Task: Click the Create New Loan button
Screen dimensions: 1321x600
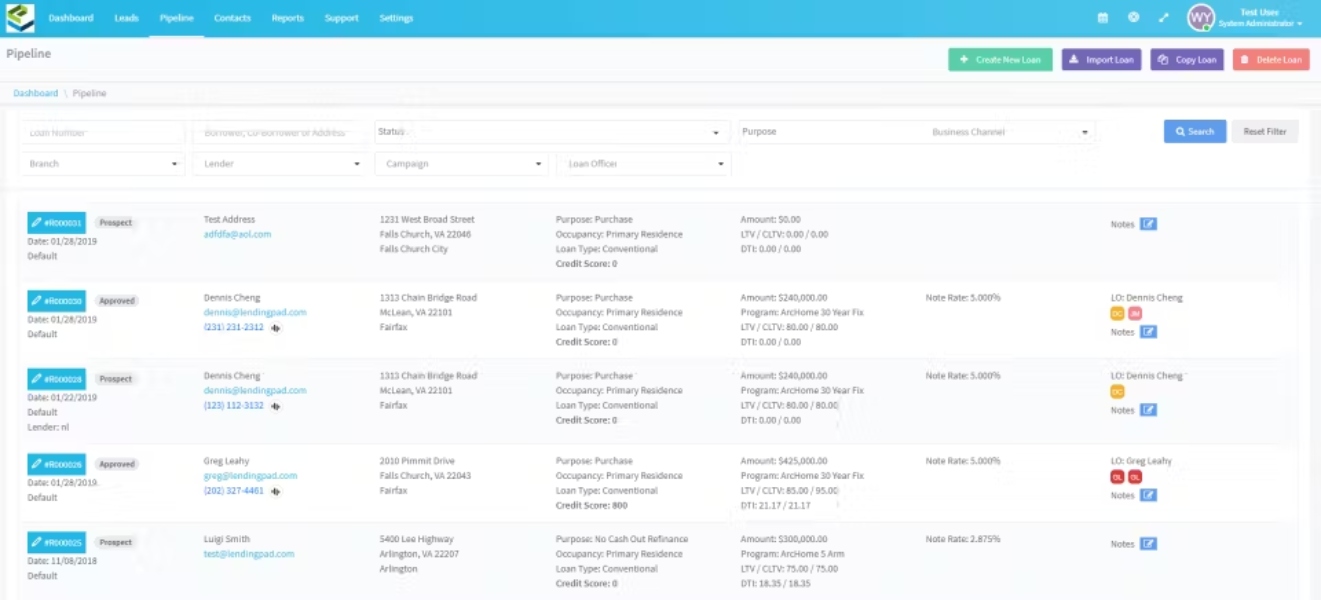Action: (x=1000, y=60)
